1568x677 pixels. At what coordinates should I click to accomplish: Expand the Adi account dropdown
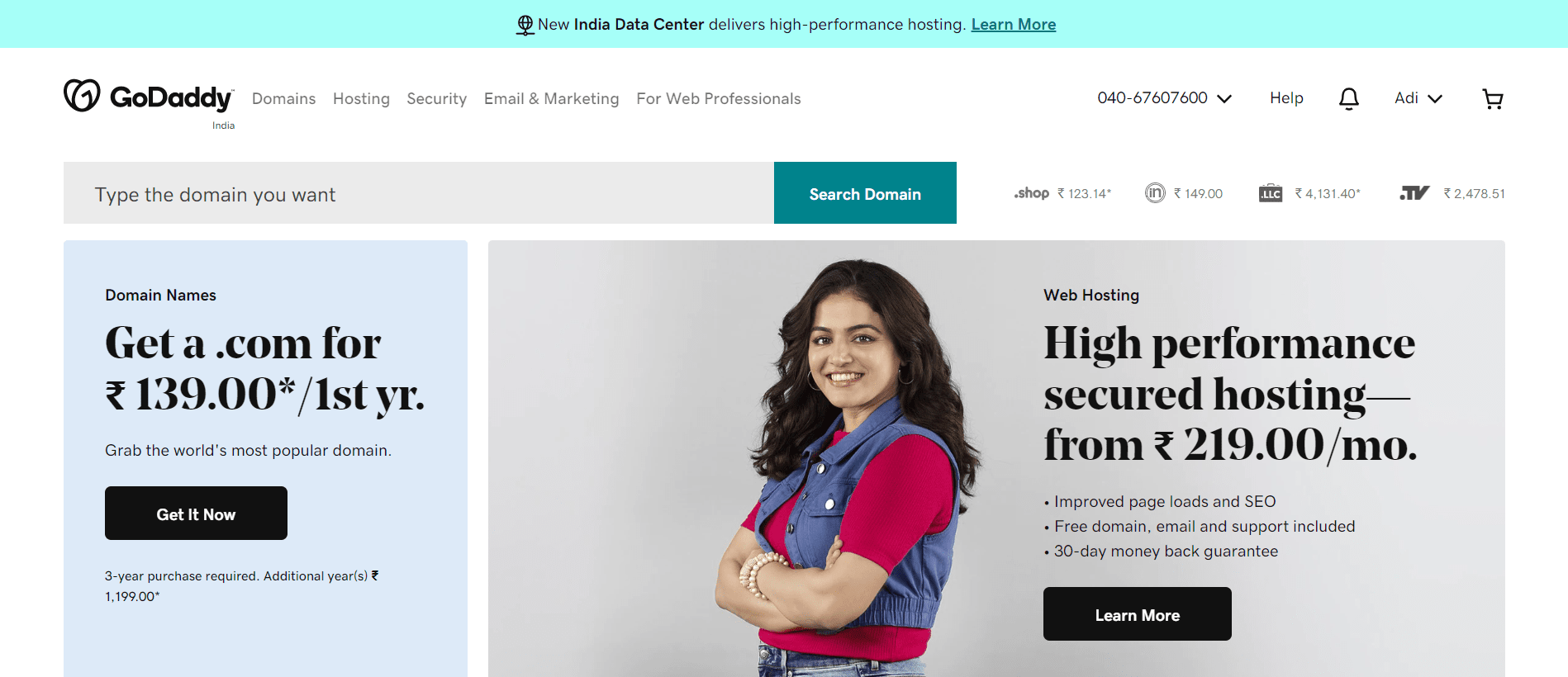(x=1418, y=98)
